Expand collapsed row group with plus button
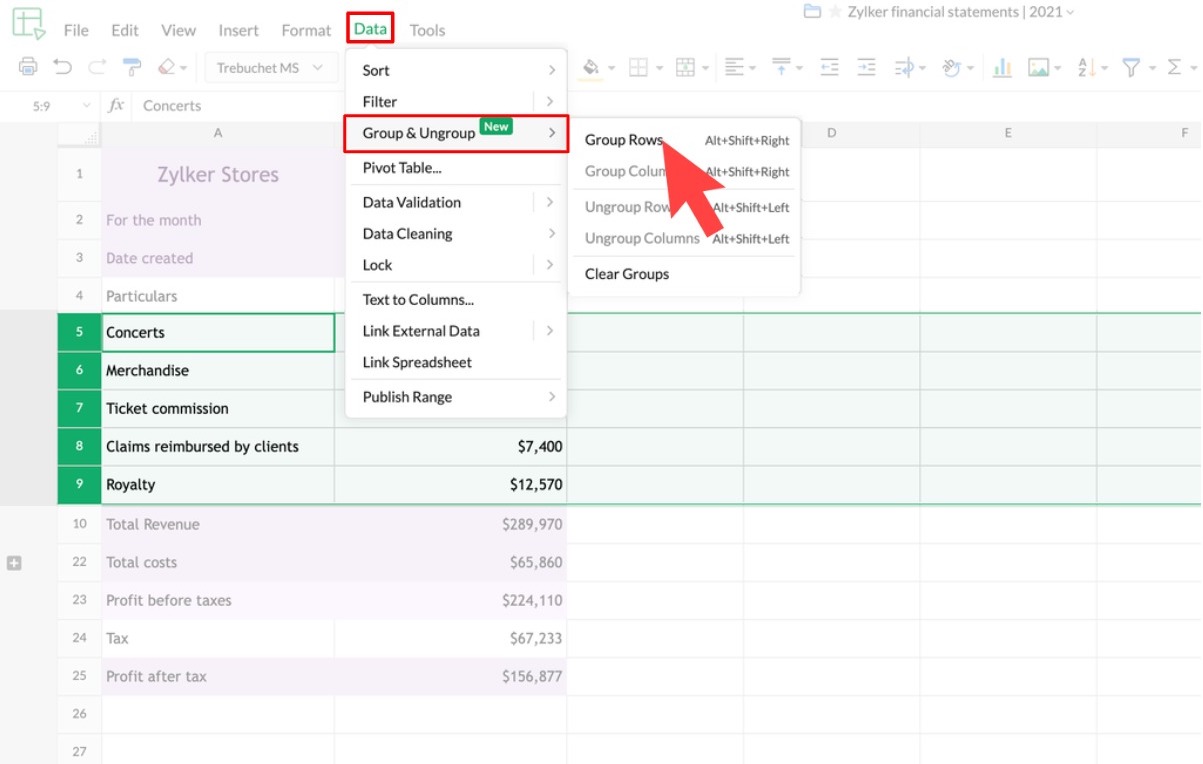The image size is (1203, 764). (14, 563)
